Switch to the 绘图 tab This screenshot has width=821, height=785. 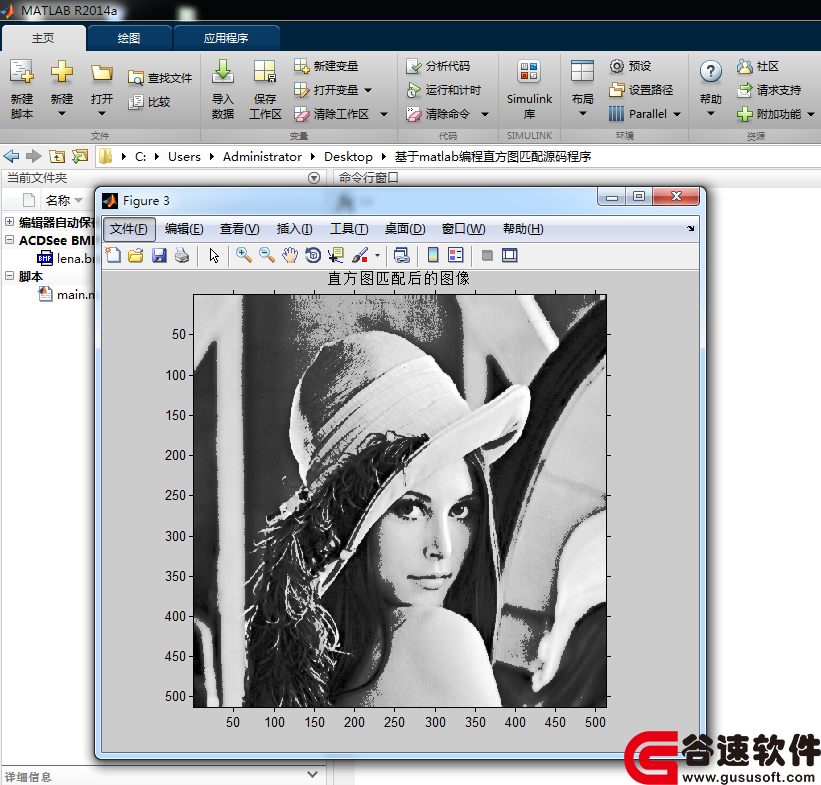pyautogui.click(x=129, y=38)
